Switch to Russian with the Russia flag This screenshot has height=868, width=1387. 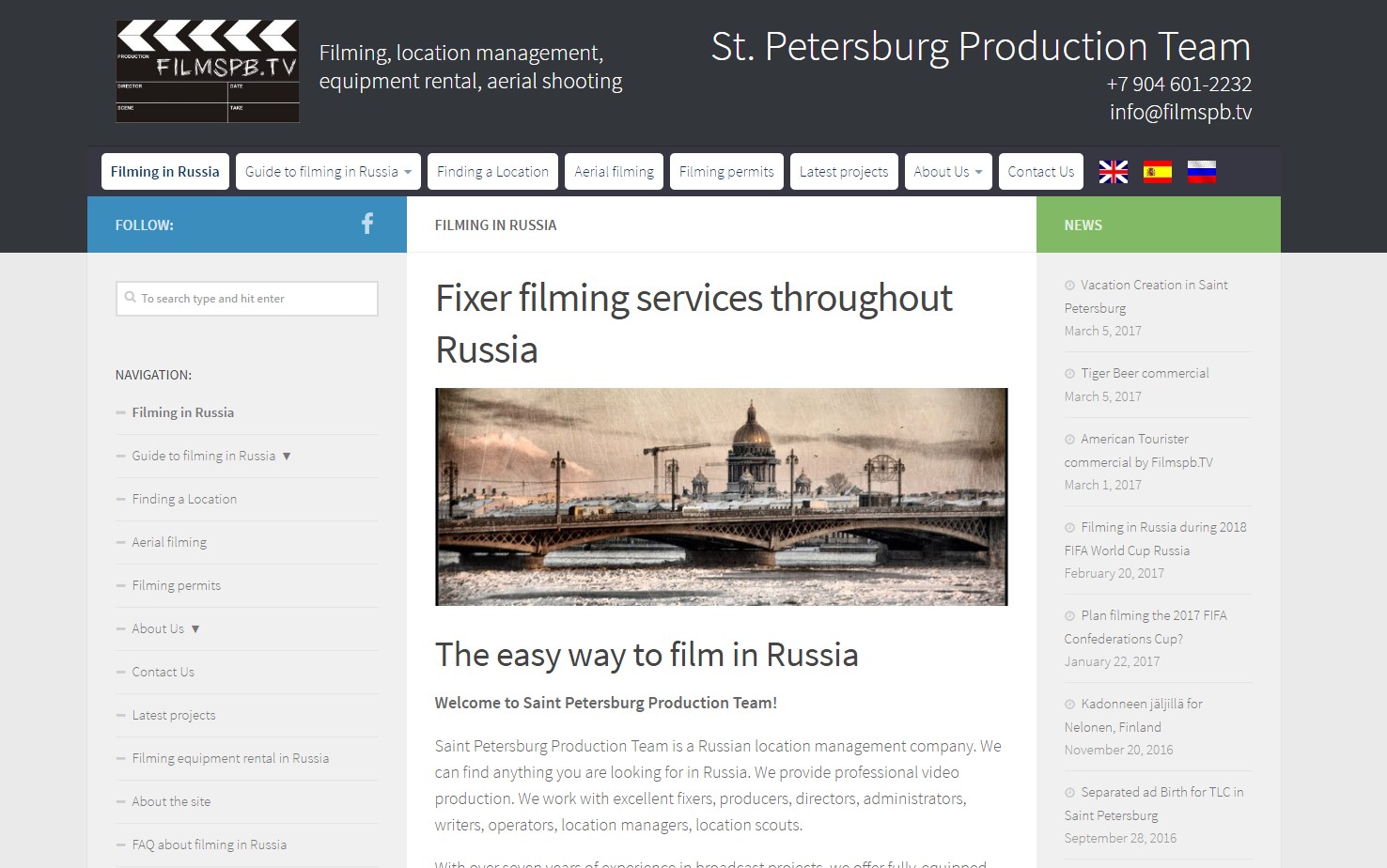[1202, 172]
